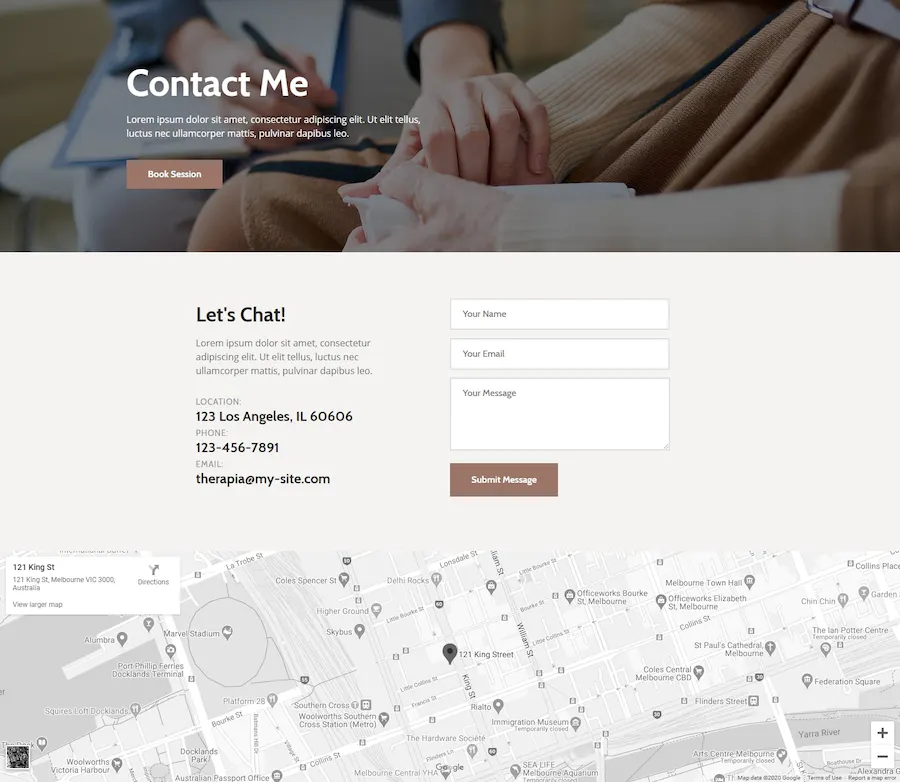
Task: Toggle the satellite thumbnail at map corner
Action: coord(17,757)
